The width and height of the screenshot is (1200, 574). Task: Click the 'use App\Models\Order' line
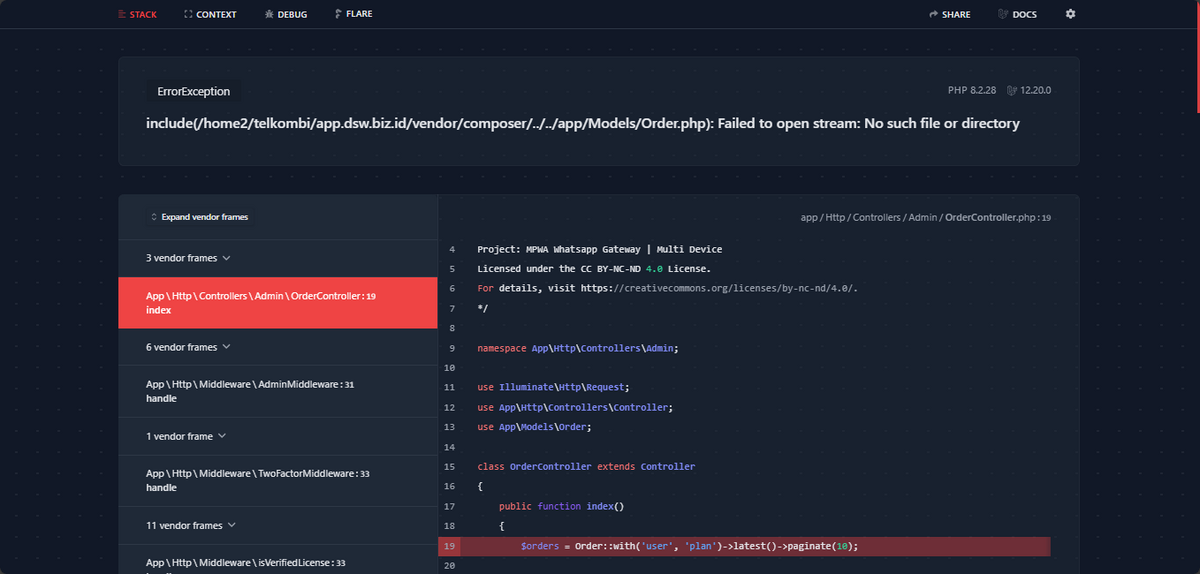pos(535,427)
